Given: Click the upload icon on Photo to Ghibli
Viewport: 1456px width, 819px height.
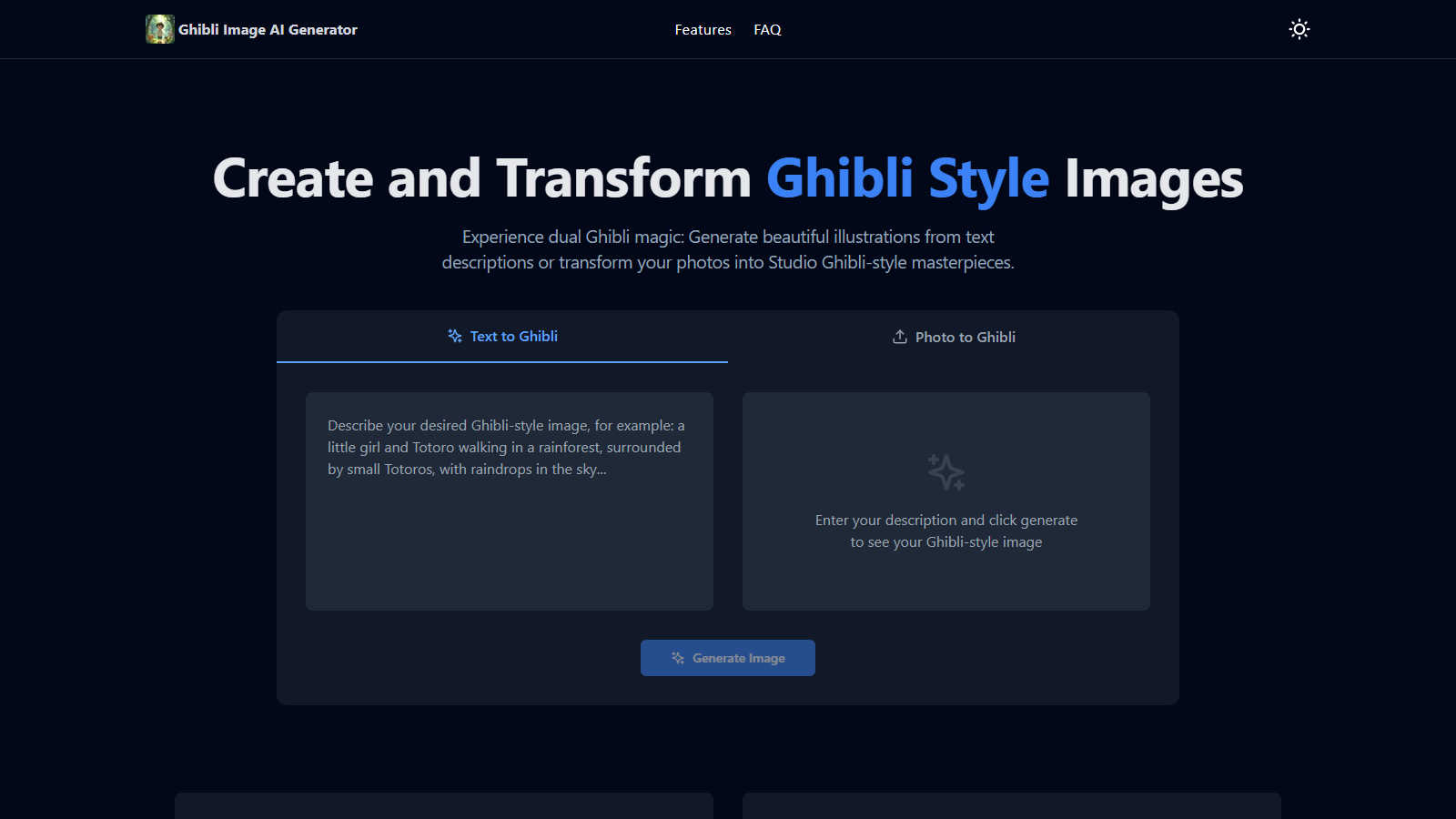Looking at the screenshot, I should tap(900, 337).
